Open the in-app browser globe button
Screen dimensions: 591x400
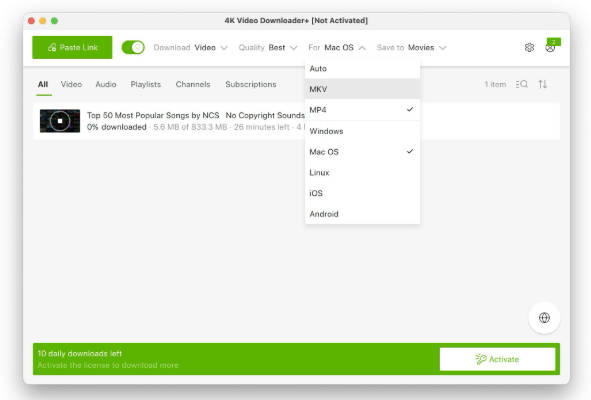point(544,318)
